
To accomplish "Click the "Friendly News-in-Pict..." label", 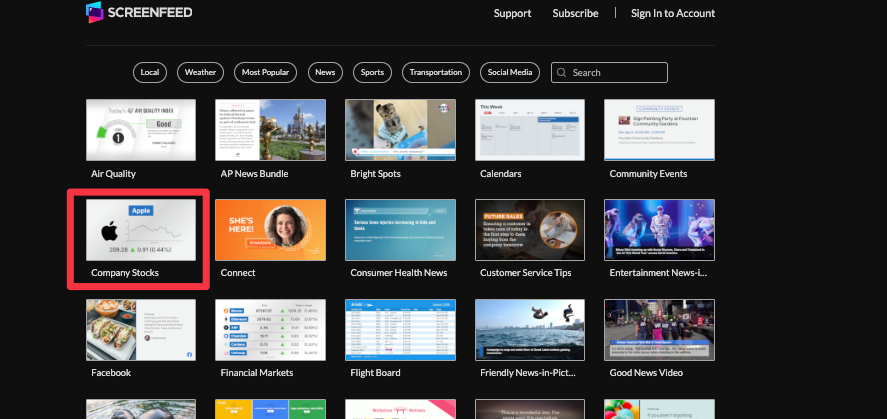I will click(528, 373).
